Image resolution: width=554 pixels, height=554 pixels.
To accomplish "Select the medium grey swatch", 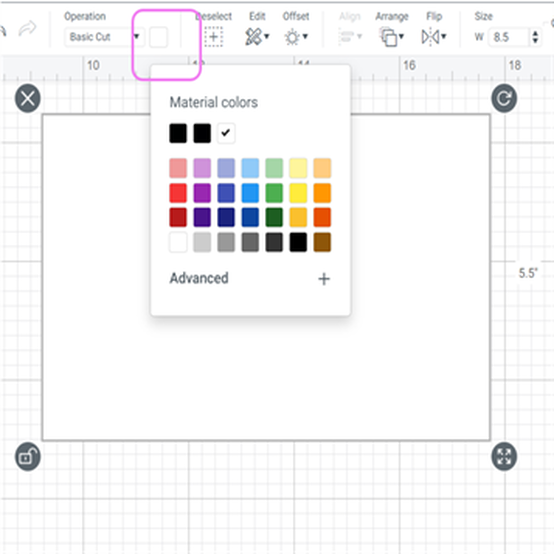I will pyautogui.click(x=226, y=242).
